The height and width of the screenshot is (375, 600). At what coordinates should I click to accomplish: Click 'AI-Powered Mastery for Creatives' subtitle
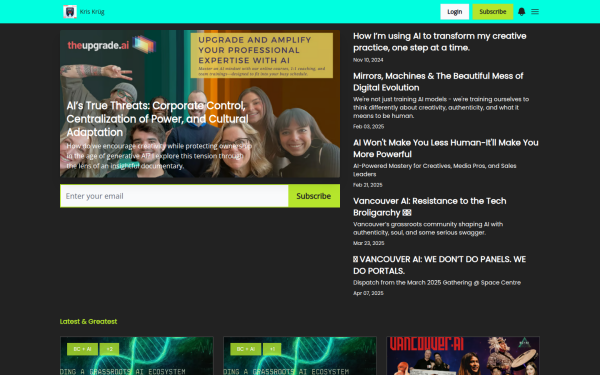pos(434,170)
